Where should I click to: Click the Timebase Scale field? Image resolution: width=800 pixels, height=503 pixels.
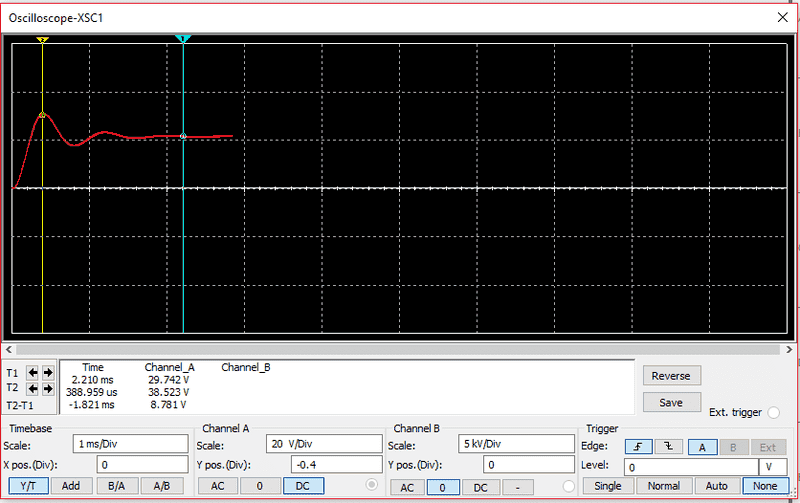[130, 444]
